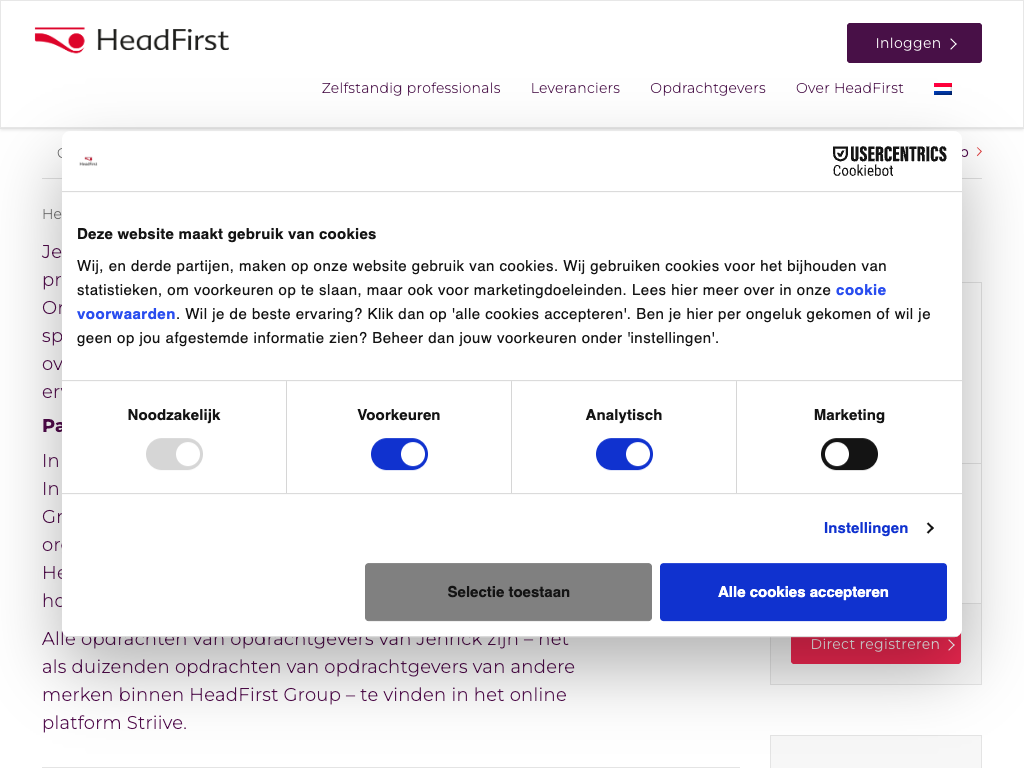This screenshot has height=768, width=1024.
Task: Expand the Instellingen cookie settings
Action: point(866,528)
